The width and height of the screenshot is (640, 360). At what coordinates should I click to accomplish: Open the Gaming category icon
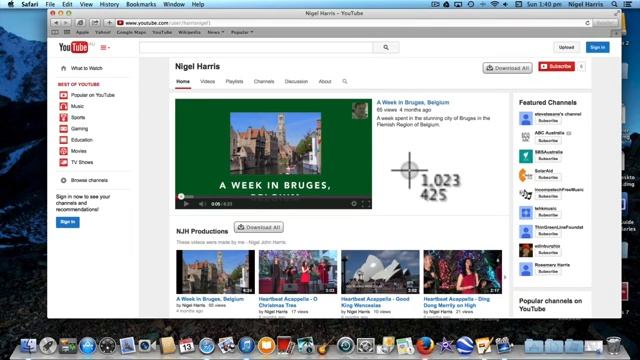point(63,129)
